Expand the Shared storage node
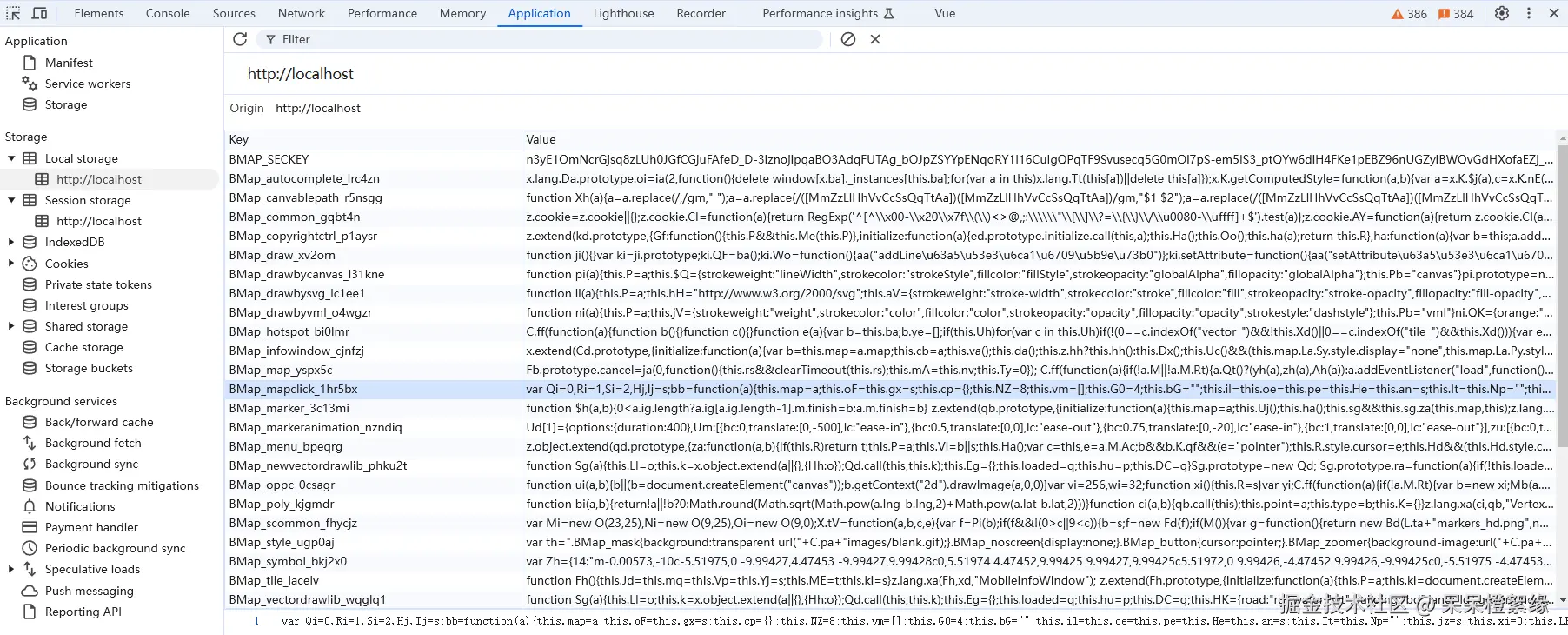This screenshot has width=1568, height=635. click(11, 326)
